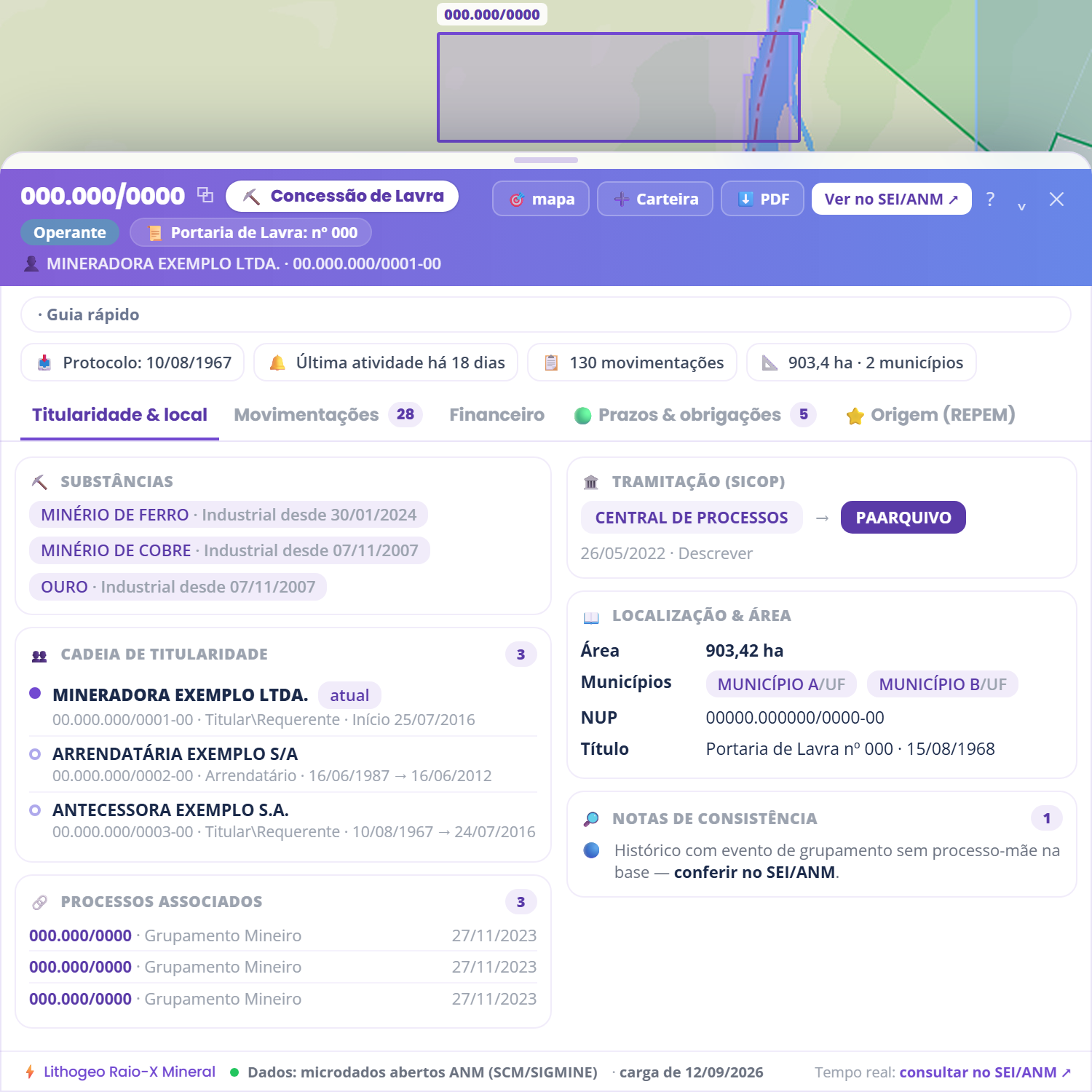1092x1092 pixels.
Task: Click the Notas de Consistência count badge
Action: pos(1047,818)
